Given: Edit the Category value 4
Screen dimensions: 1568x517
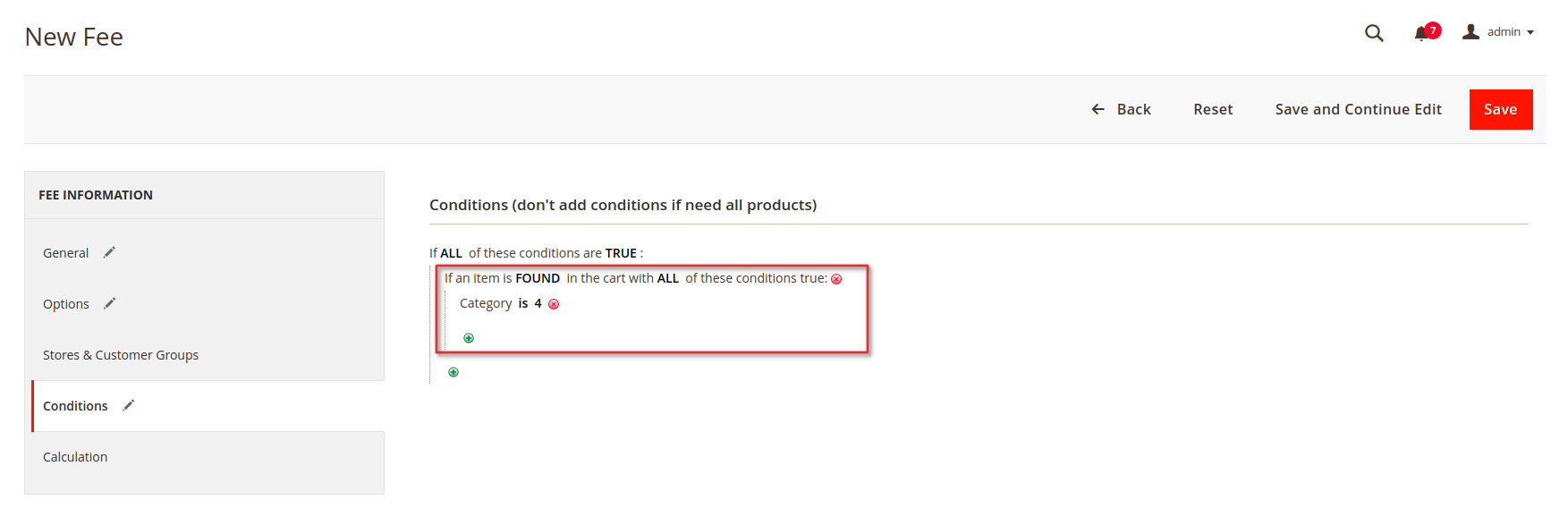Looking at the screenshot, I should click(x=538, y=303).
